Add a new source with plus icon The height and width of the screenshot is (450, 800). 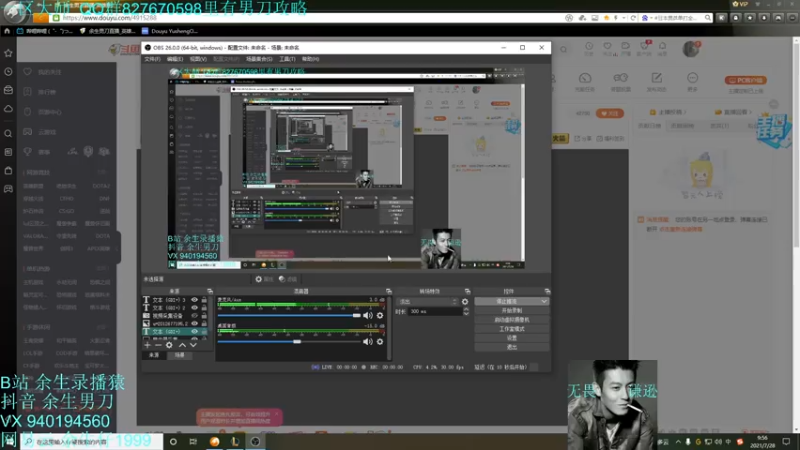click(x=147, y=345)
